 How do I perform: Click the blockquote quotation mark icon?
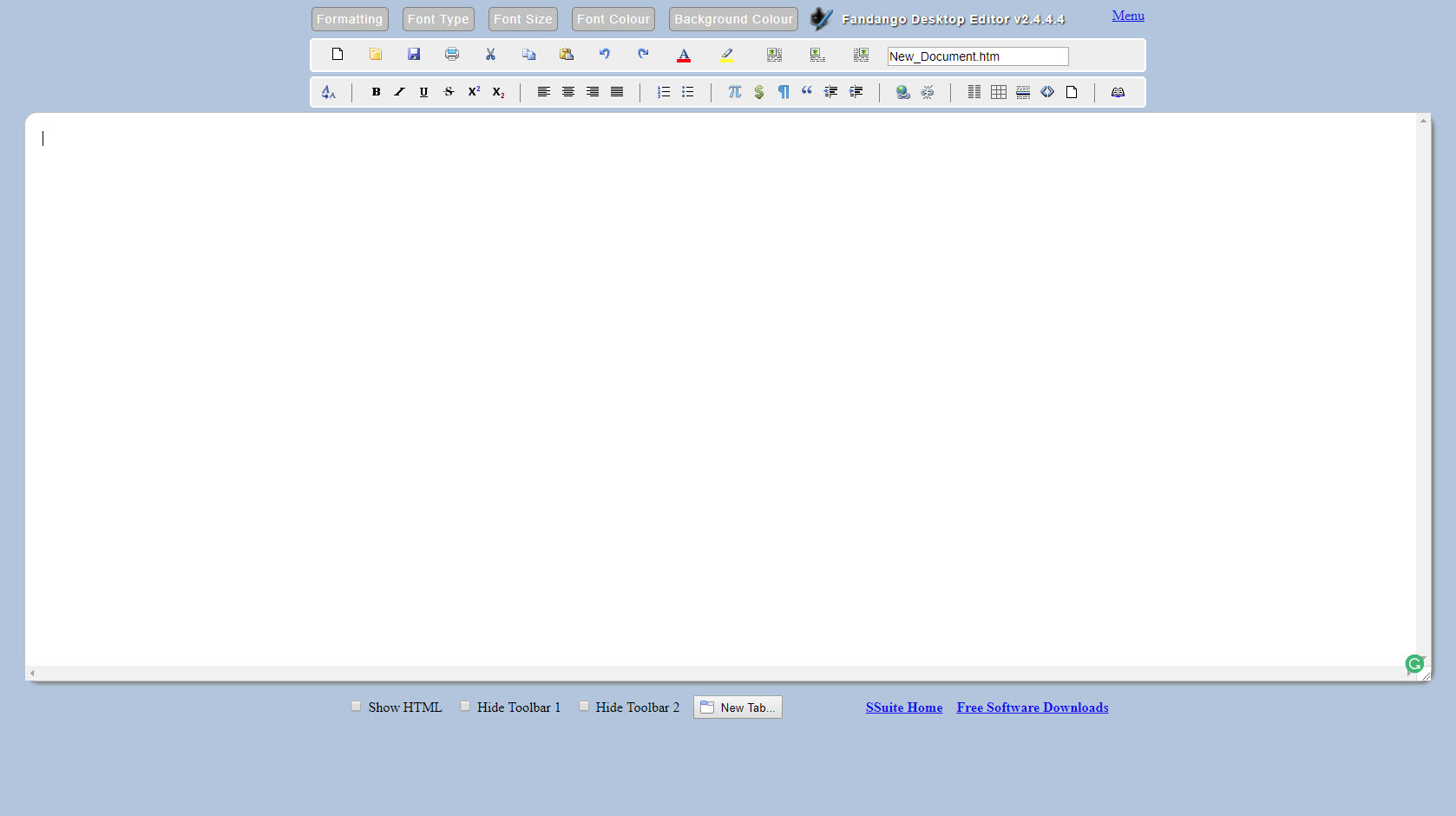click(x=807, y=92)
